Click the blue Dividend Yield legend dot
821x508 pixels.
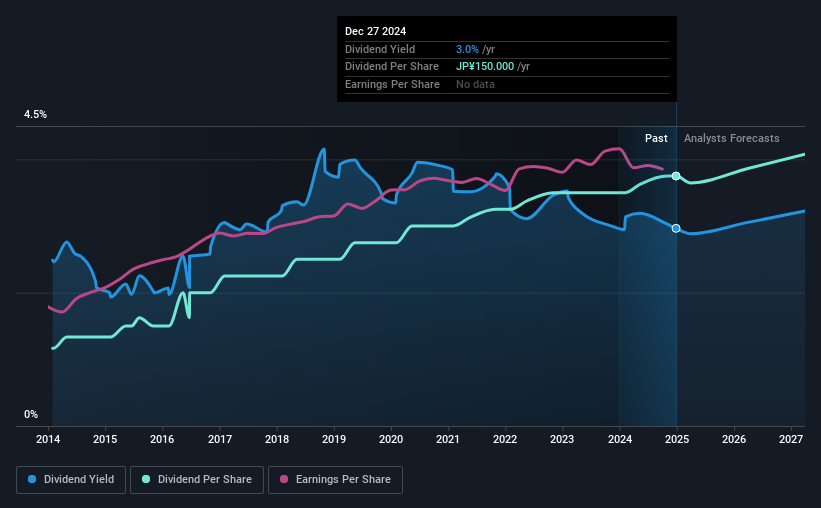pyautogui.click(x=32, y=479)
